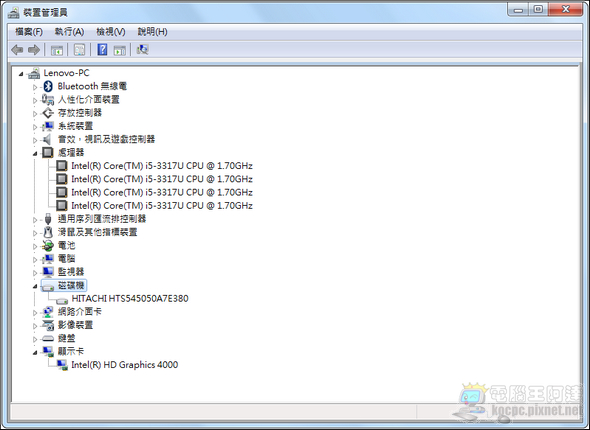The height and width of the screenshot is (430, 590).
Task: Click the blue Help question mark icon
Action: (102, 50)
